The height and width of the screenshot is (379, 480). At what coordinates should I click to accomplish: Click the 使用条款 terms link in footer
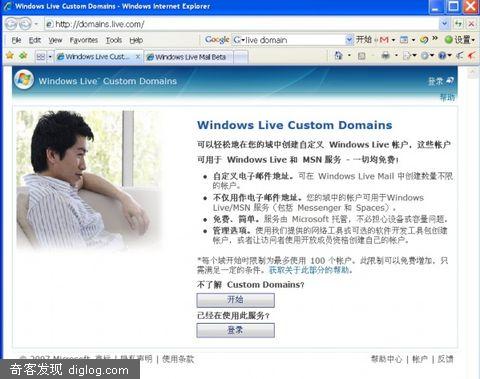click(x=178, y=359)
